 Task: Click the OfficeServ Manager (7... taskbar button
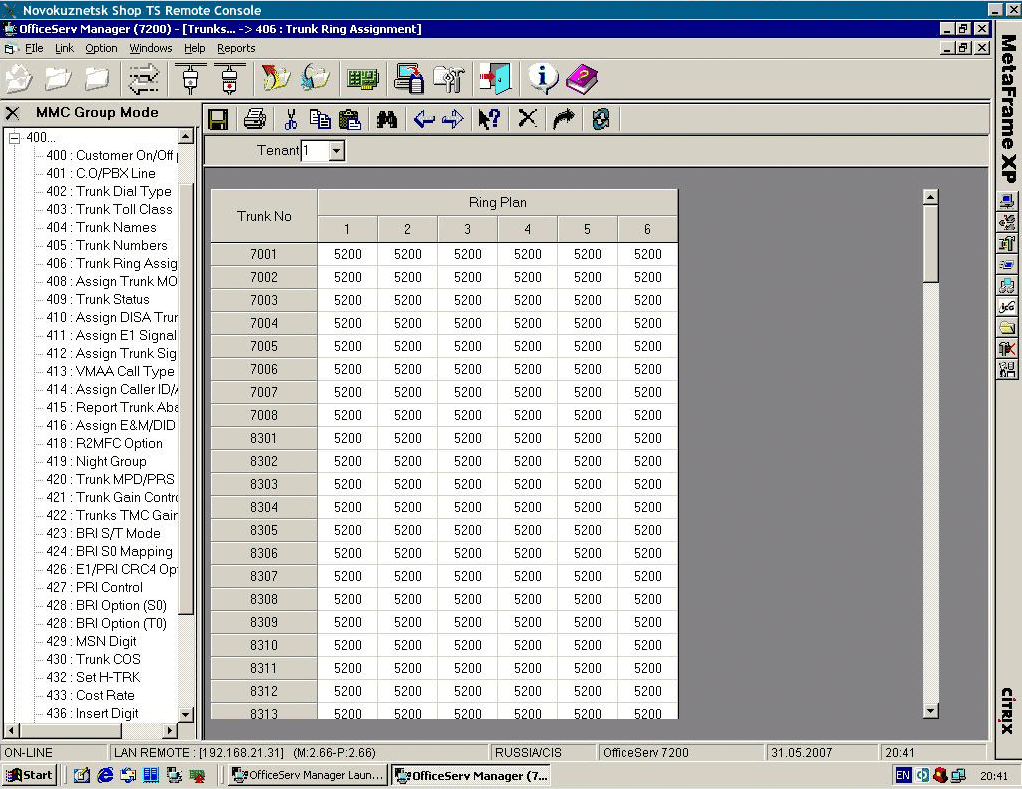[472, 775]
